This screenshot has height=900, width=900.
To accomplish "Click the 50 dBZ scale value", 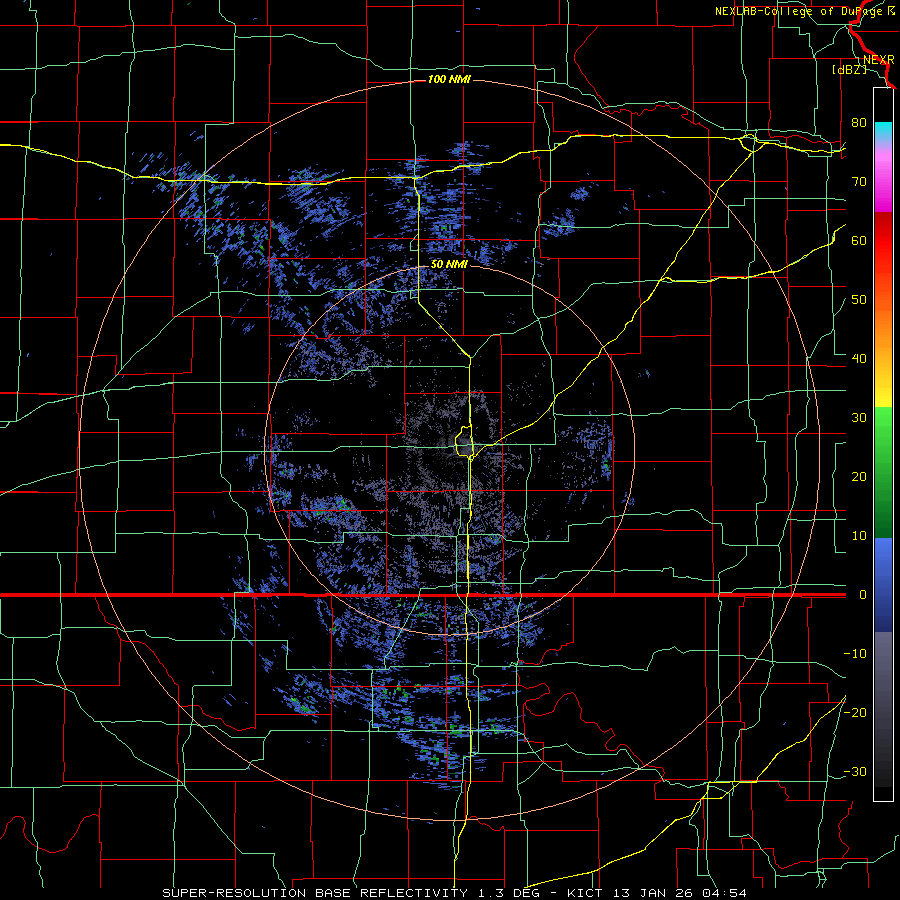I will pyautogui.click(x=859, y=300).
